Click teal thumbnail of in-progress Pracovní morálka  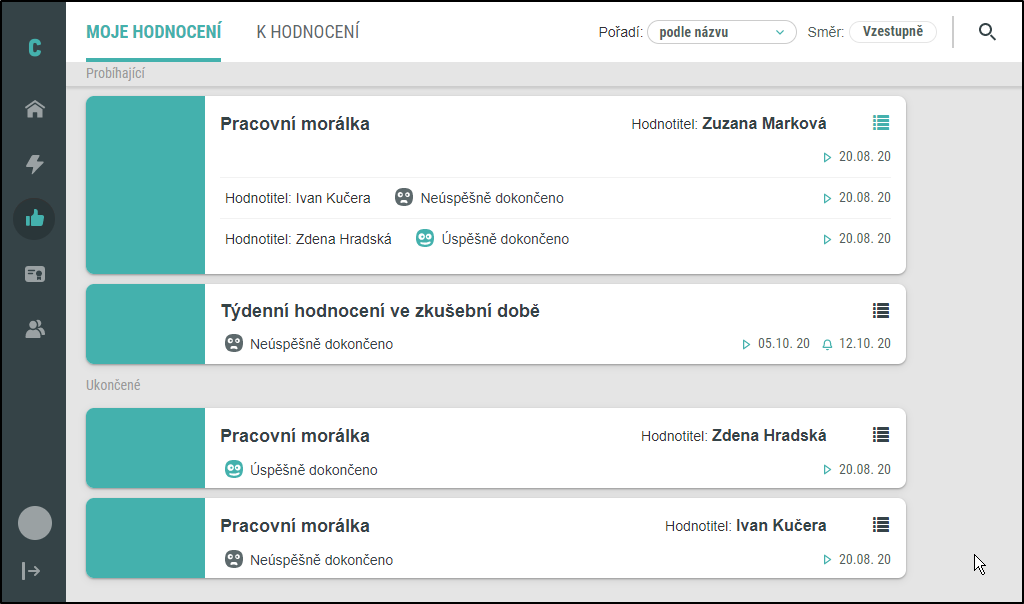tap(146, 185)
